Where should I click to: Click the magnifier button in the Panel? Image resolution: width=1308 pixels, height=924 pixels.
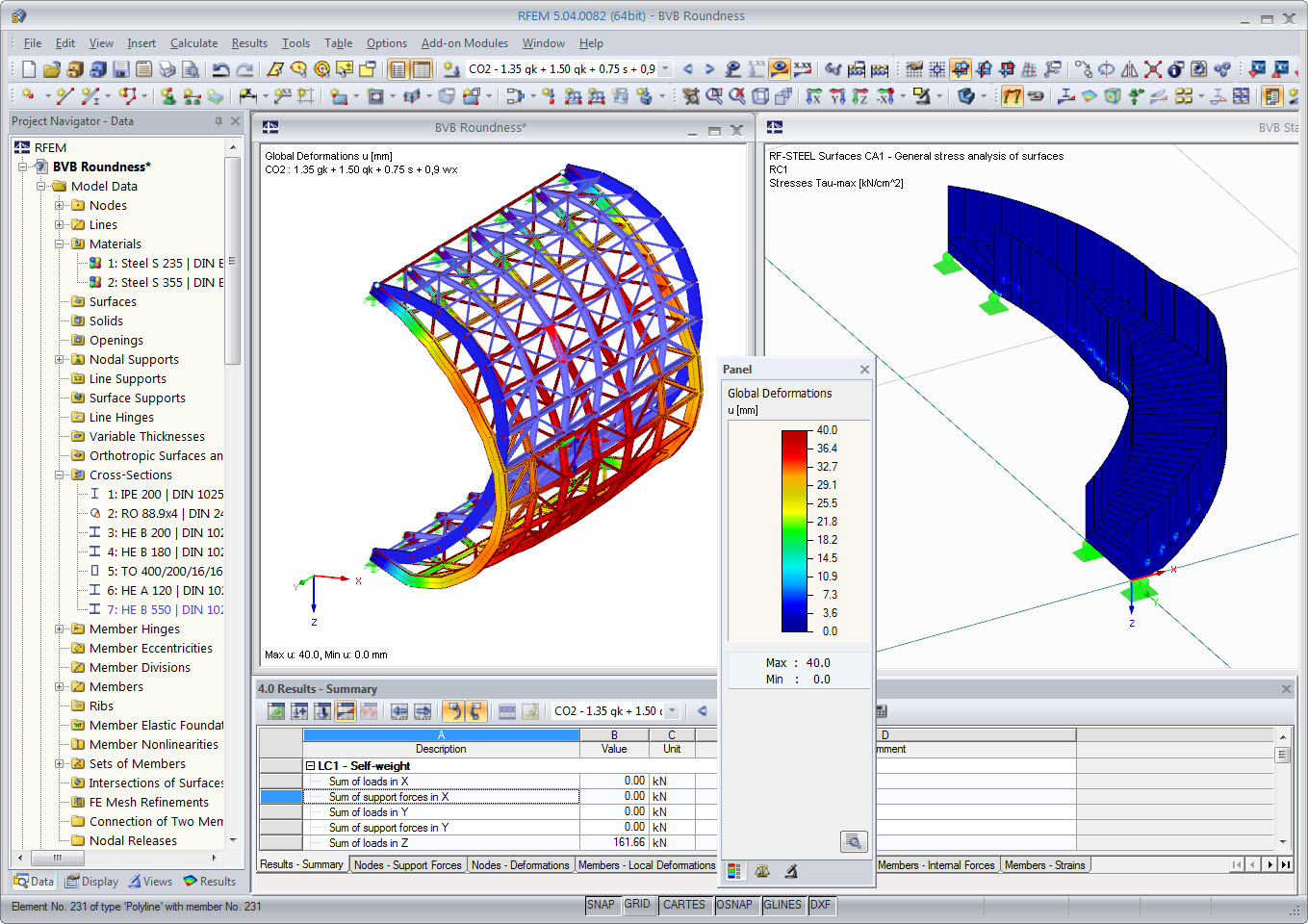tap(854, 841)
